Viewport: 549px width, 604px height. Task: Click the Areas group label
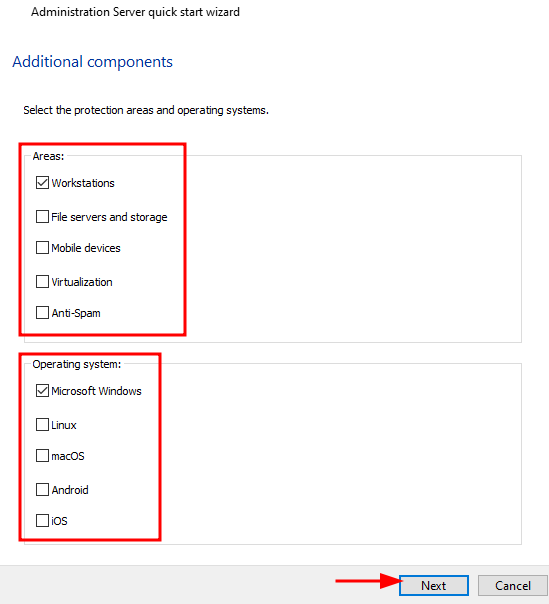48,156
